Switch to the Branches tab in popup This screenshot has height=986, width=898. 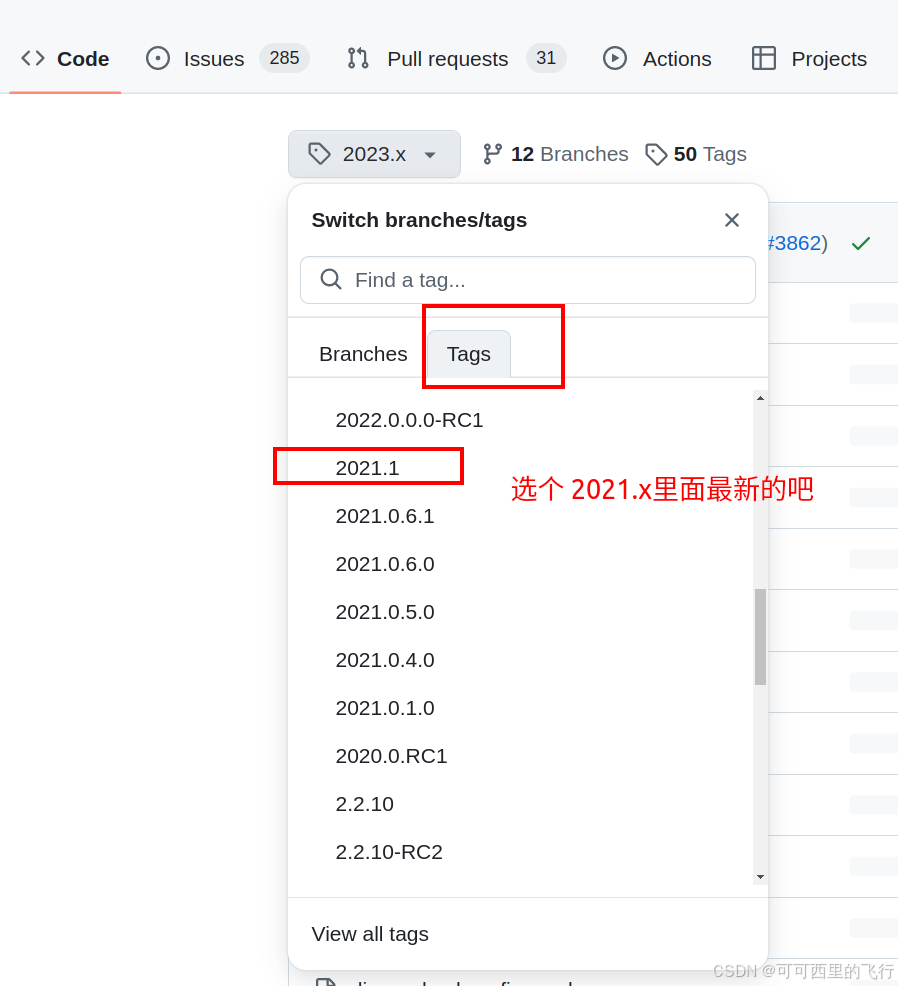363,354
